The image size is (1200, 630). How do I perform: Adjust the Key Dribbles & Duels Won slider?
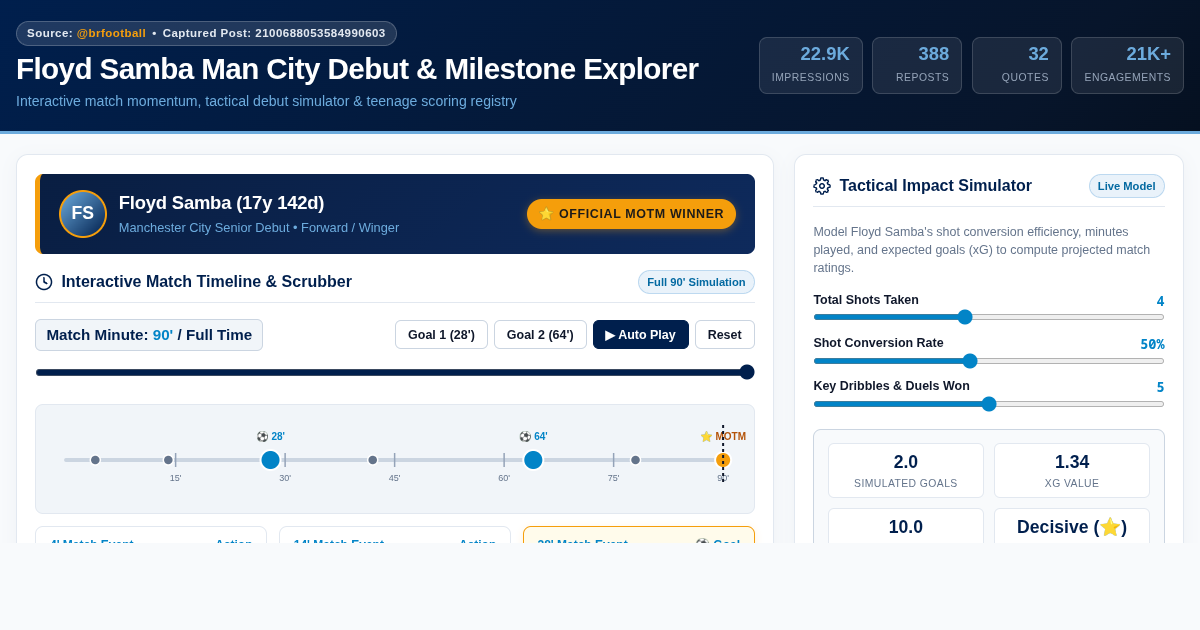pyautogui.click(x=989, y=404)
